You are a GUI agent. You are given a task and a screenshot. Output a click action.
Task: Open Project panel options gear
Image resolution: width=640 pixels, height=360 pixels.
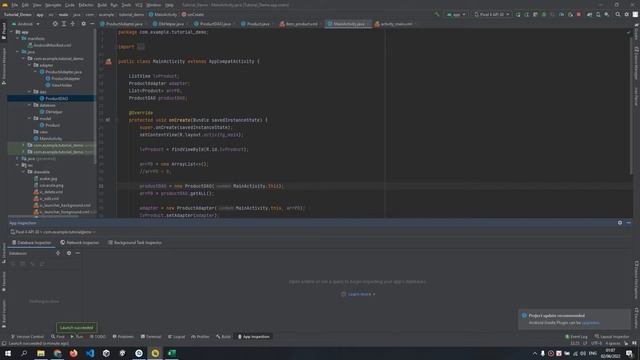pos(83,24)
